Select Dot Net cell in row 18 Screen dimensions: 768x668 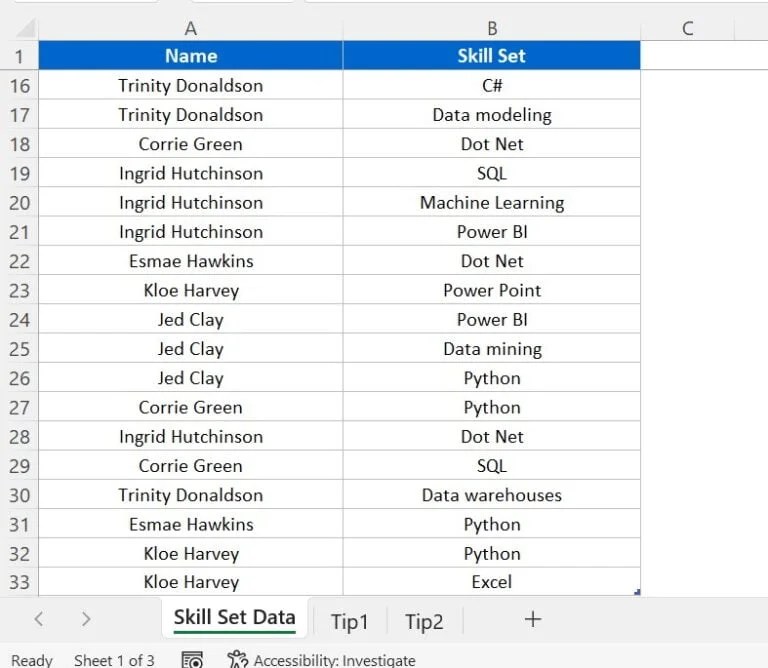click(492, 144)
